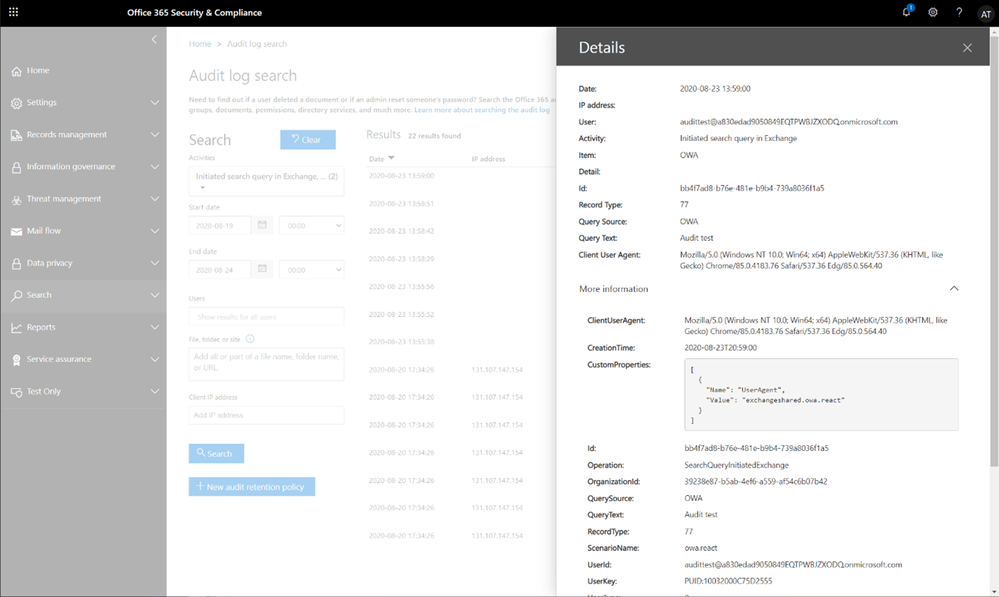This screenshot has width=999, height=597.
Task: Click the Home breadcrumb link
Action: pyautogui.click(x=199, y=44)
